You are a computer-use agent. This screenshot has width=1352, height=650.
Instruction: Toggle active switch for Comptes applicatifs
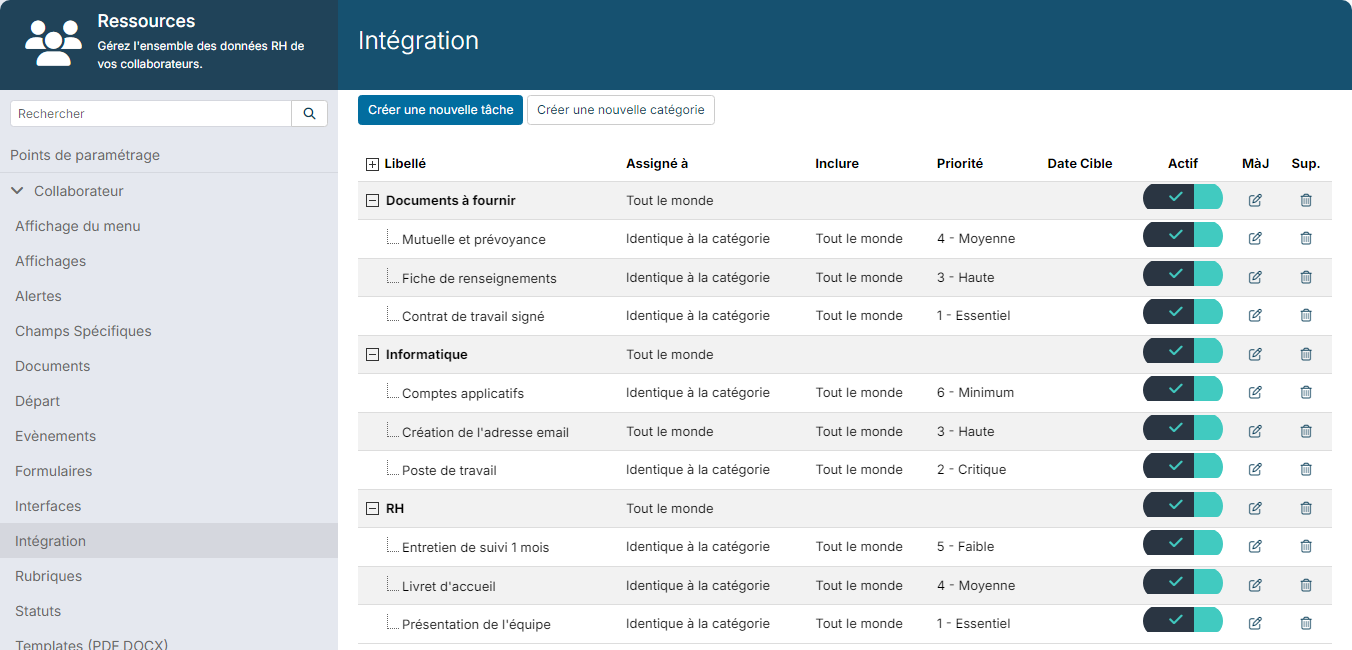tap(1183, 389)
